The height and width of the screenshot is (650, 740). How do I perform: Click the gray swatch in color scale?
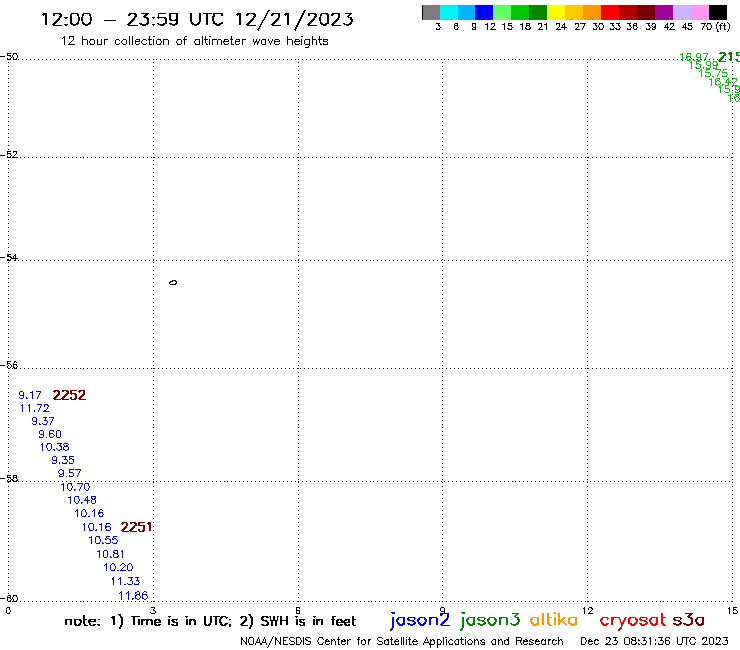point(431,12)
